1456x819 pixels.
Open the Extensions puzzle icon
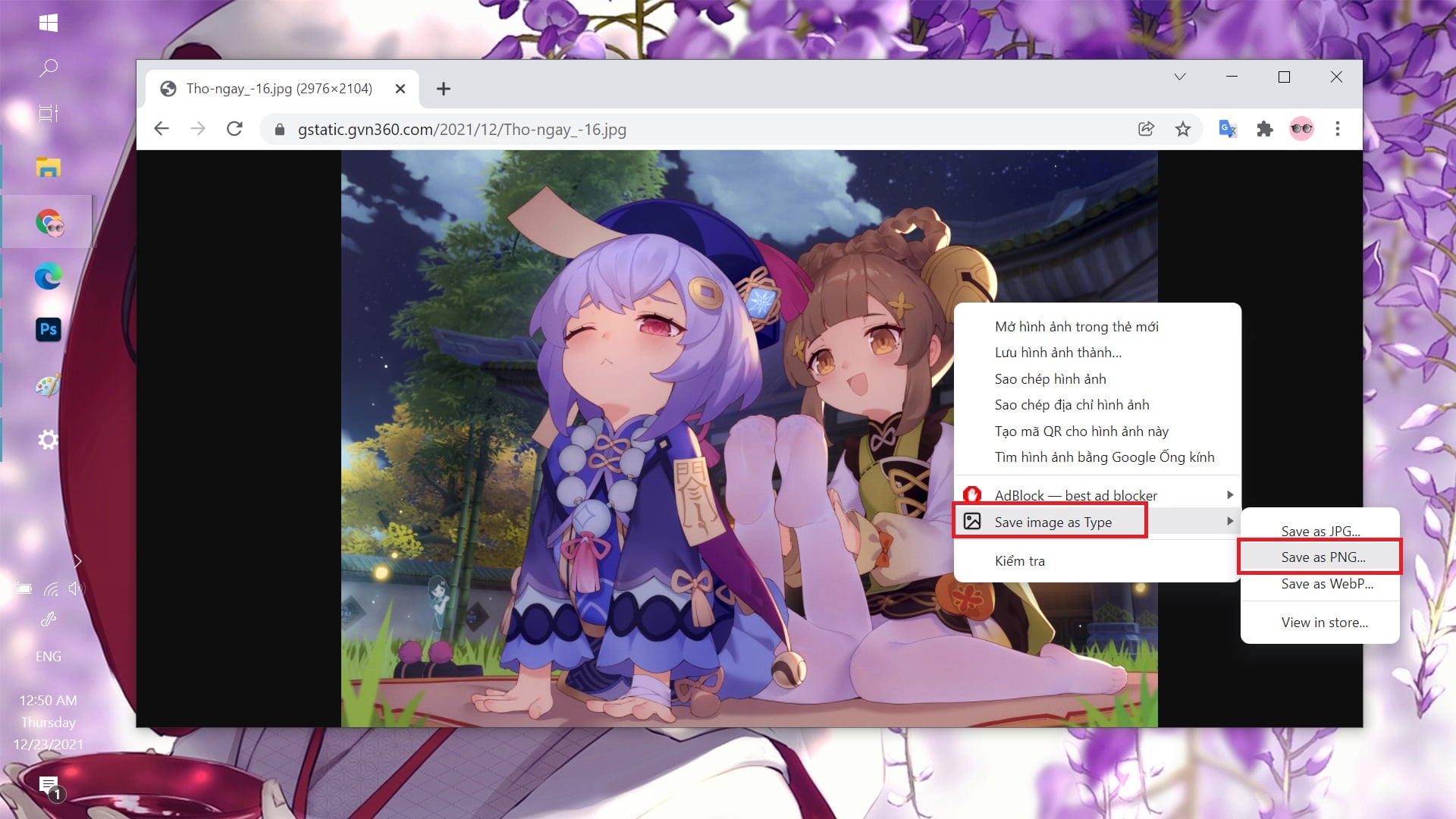(1264, 129)
